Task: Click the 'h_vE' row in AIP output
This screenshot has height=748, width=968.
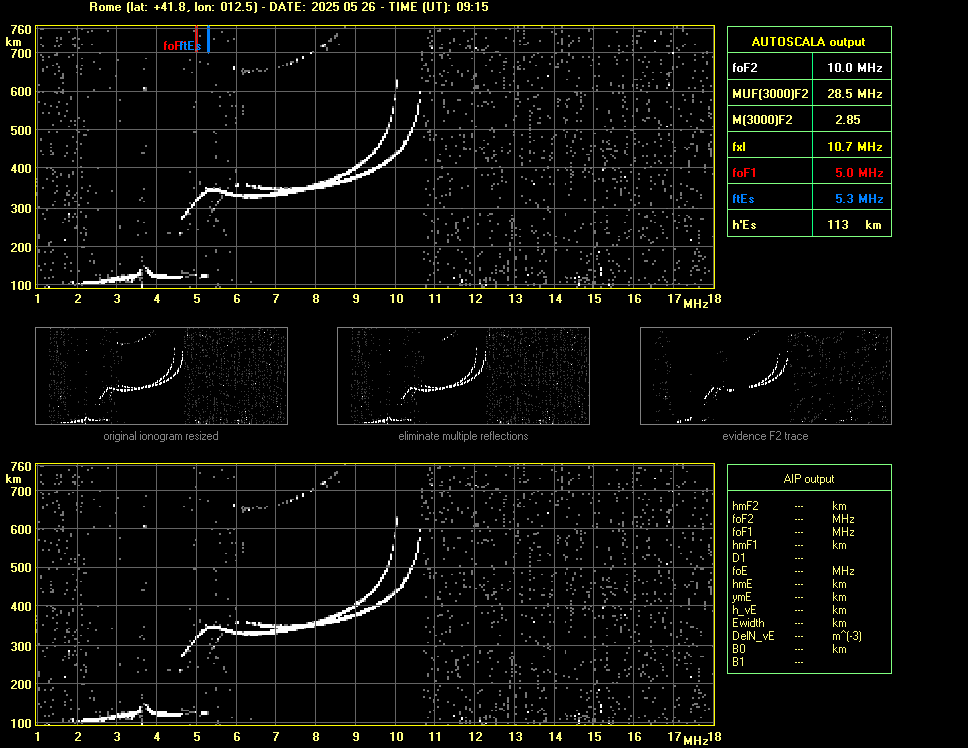Action: pos(793,610)
